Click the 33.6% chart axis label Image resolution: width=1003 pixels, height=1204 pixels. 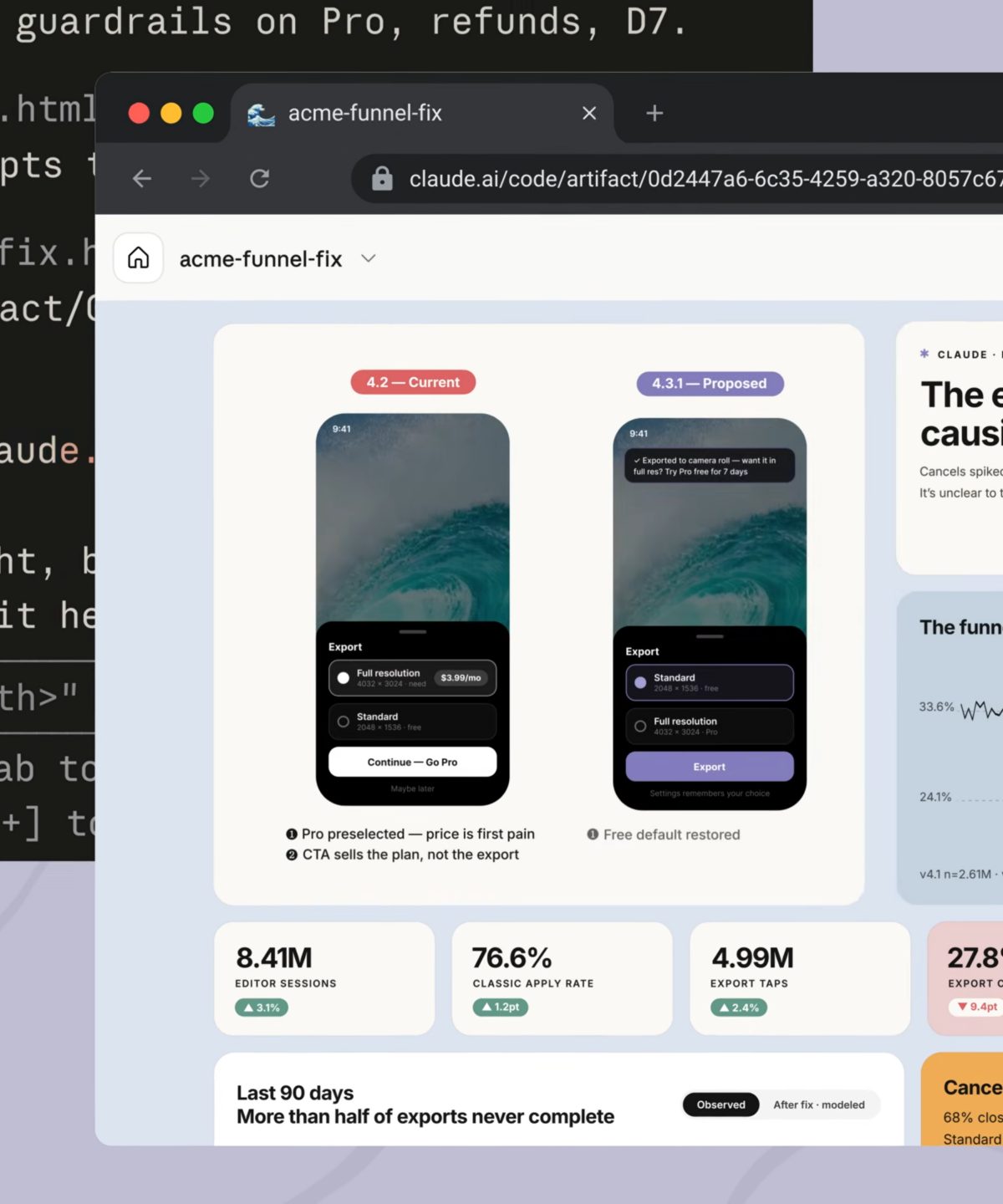(936, 707)
